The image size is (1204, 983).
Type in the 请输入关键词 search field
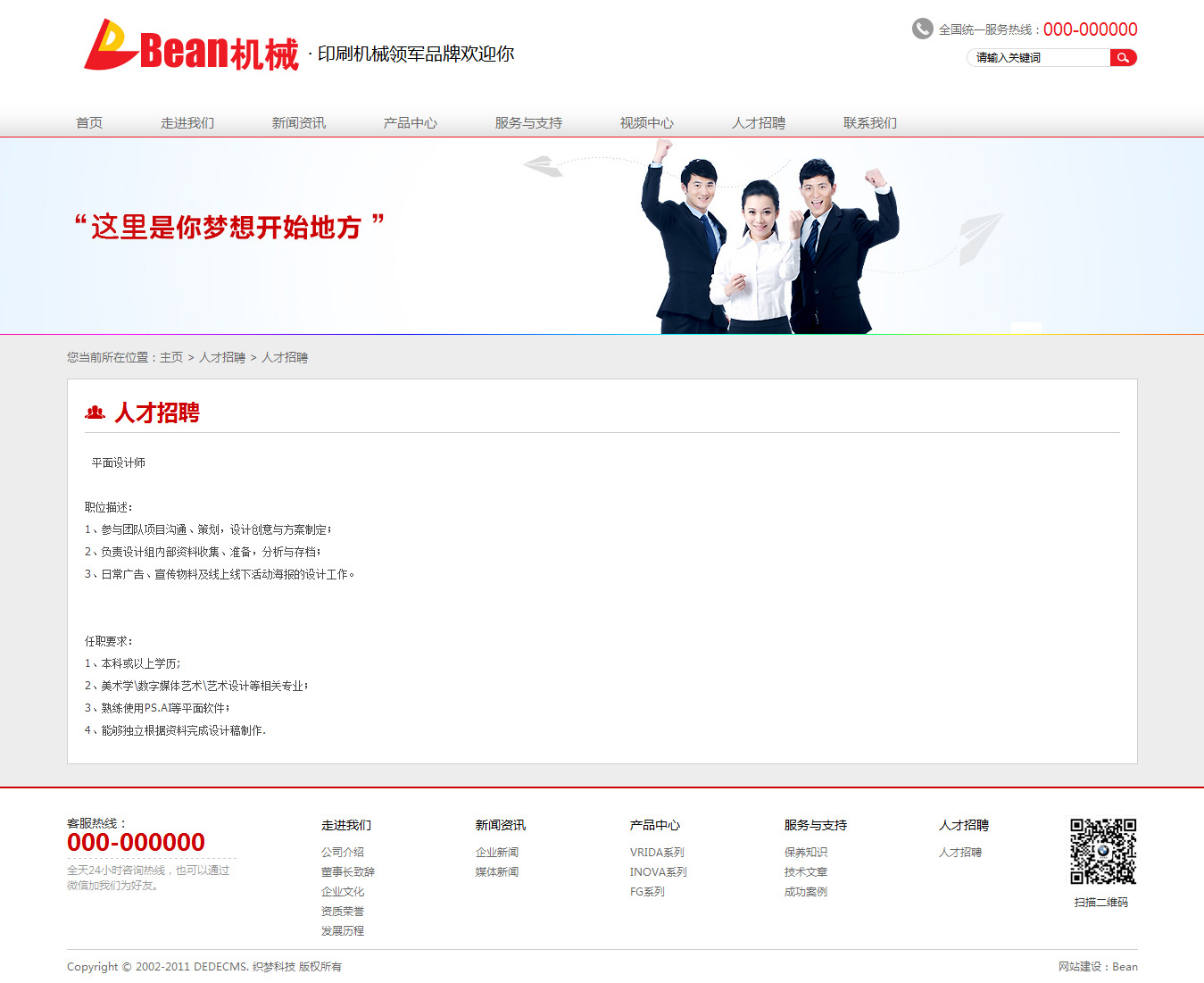click(x=1038, y=58)
